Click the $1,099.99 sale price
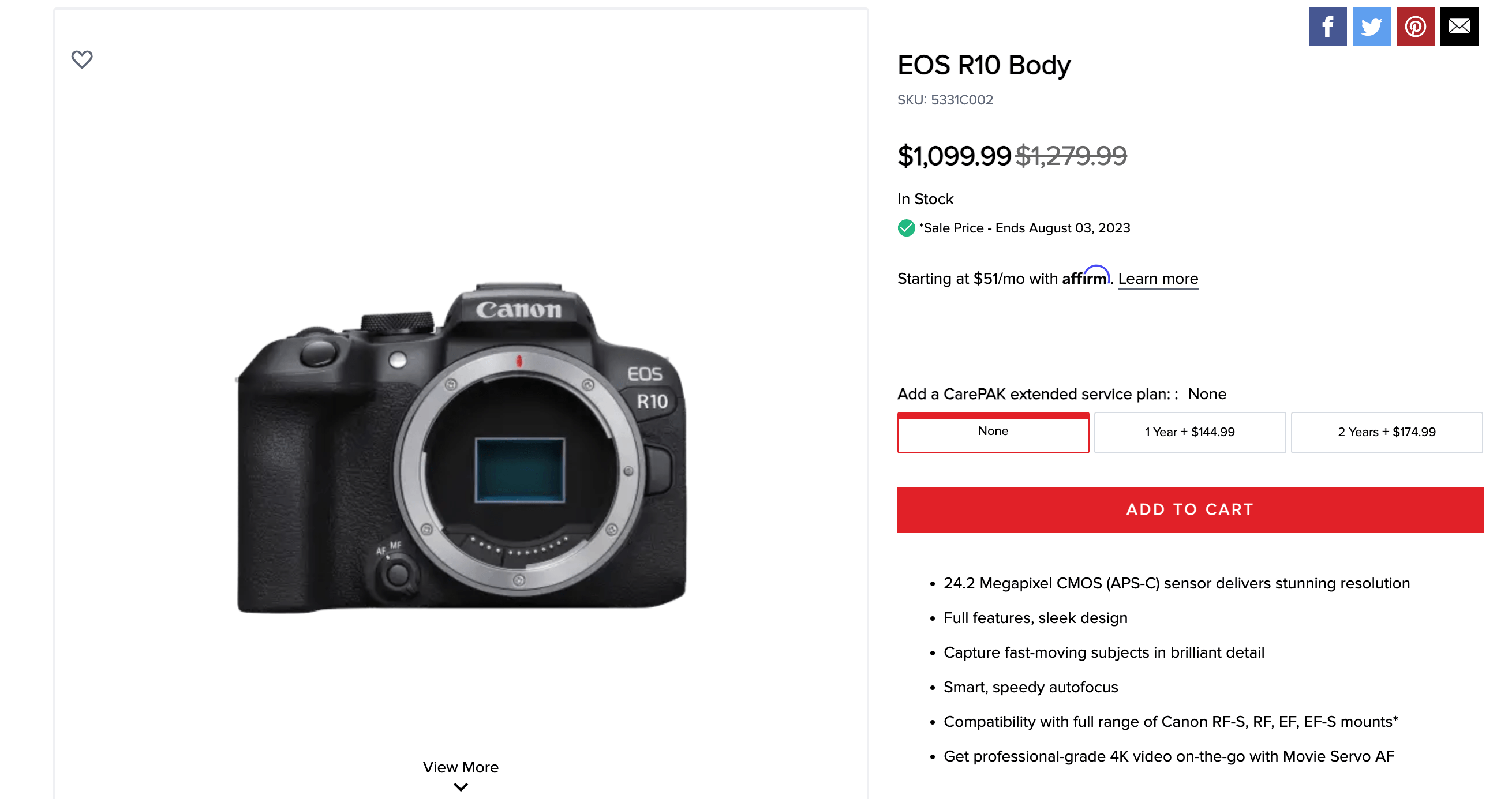The height and width of the screenshot is (799, 1512). [954, 155]
